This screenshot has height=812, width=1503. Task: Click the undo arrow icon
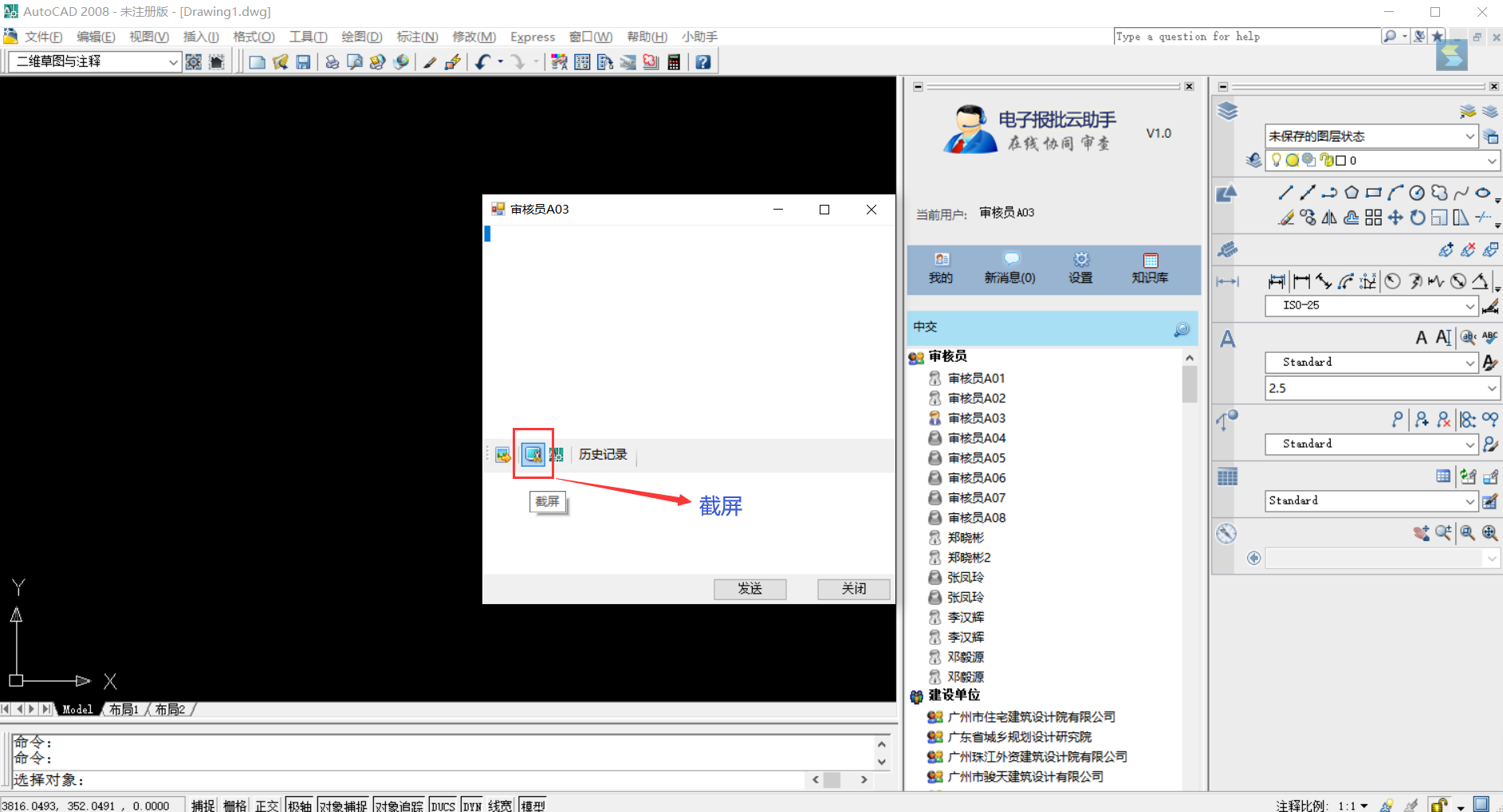[x=482, y=62]
